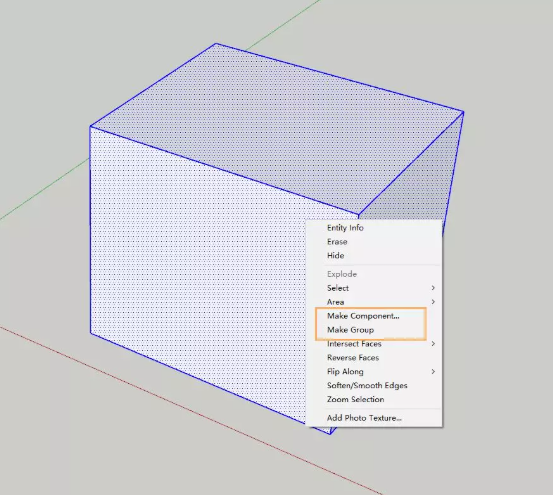This screenshot has width=553, height=495.
Task: Choose Make Group menu item
Action: tap(374, 330)
